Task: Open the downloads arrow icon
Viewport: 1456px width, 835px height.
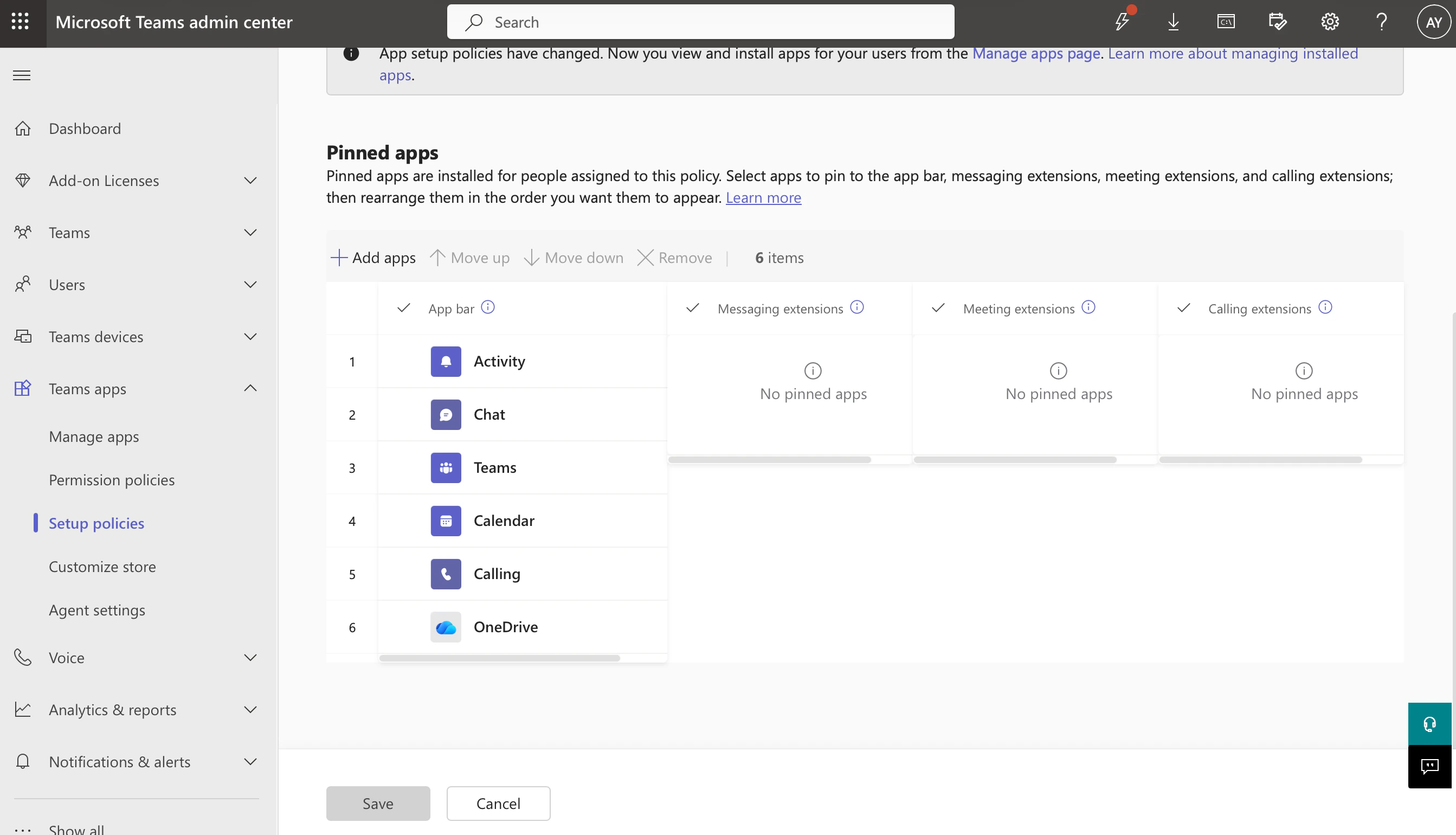Action: click(1174, 22)
